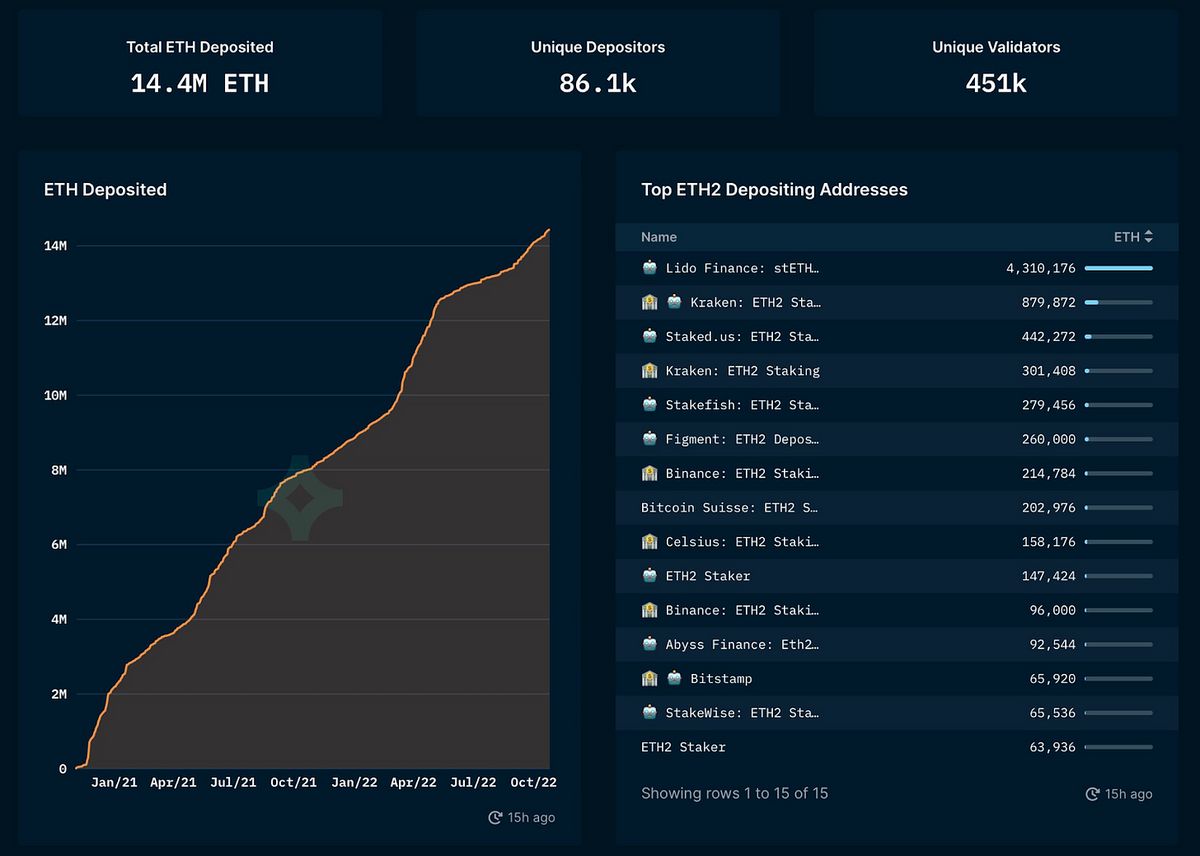Click the end of the orange chart line
1200x856 pixels.
click(x=548, y=231)
